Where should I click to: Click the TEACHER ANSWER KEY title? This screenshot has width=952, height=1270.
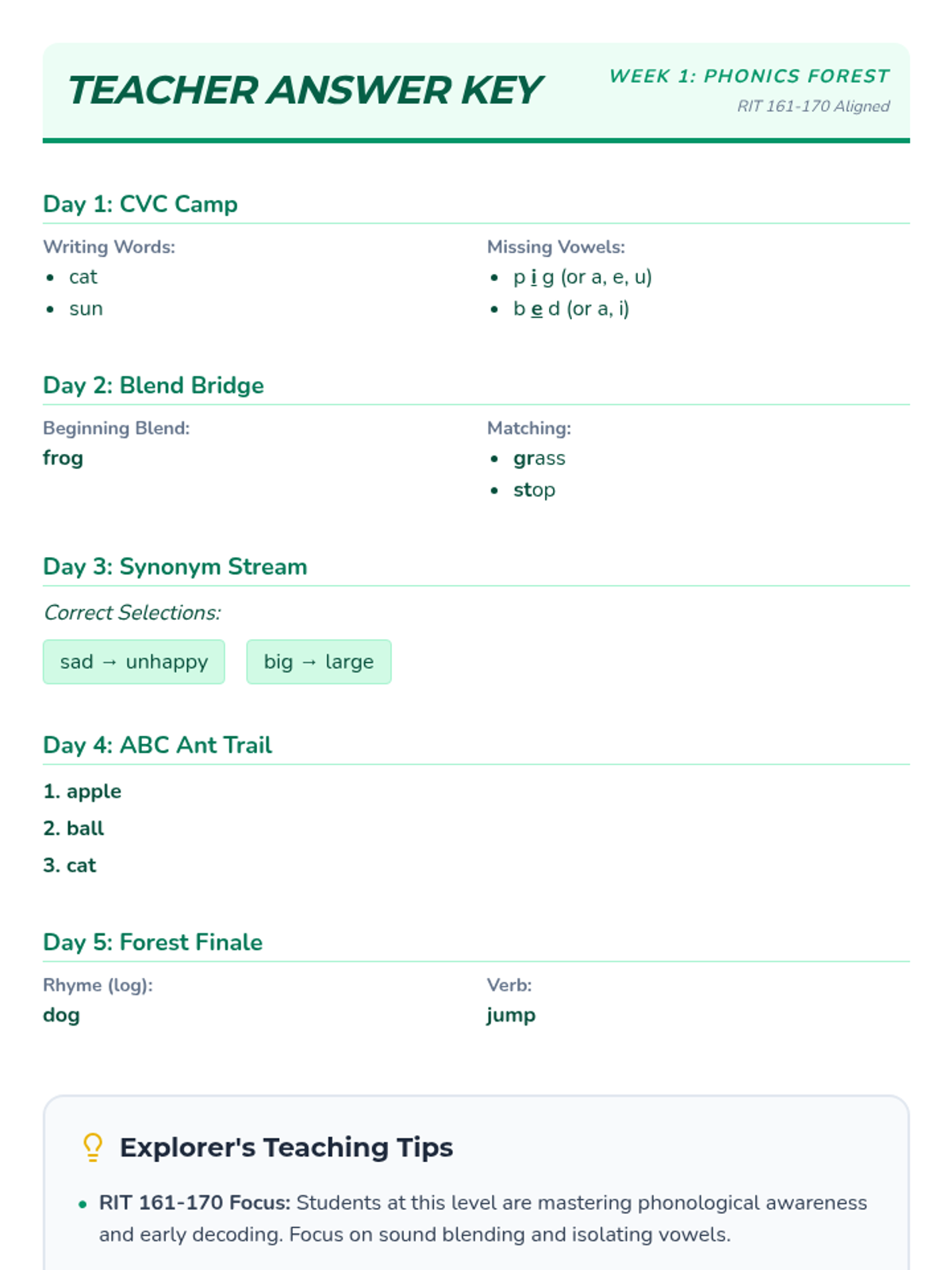pyautogui.click(x=305, y=90)
